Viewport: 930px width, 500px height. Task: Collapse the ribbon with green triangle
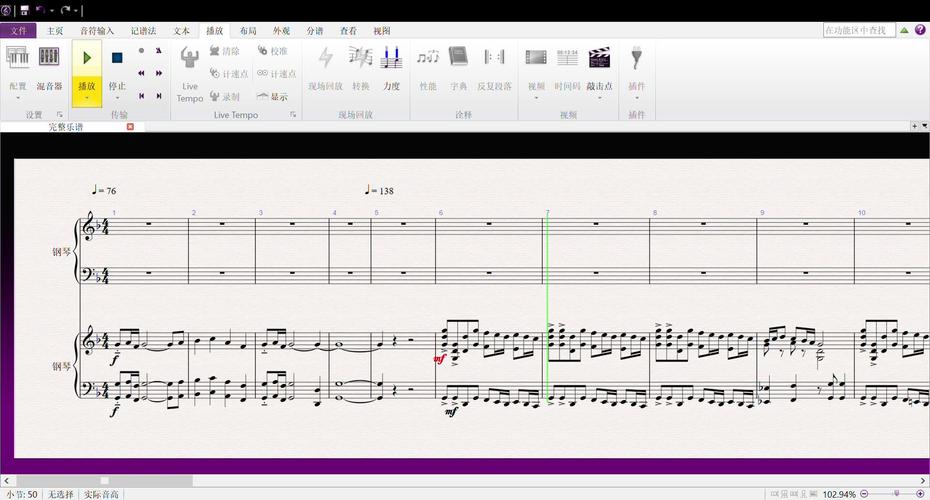(904, 30)
